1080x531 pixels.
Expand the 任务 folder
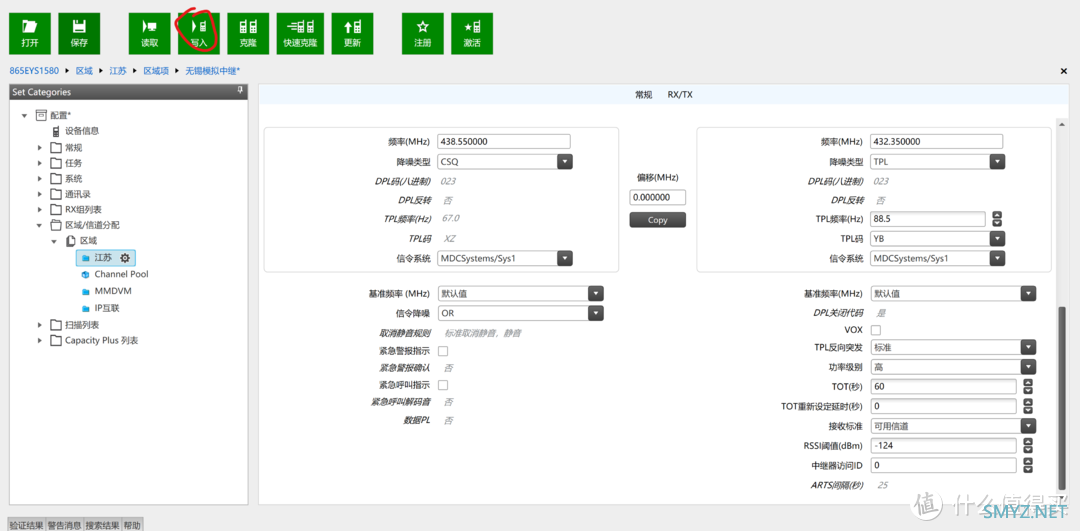[40, 163]
